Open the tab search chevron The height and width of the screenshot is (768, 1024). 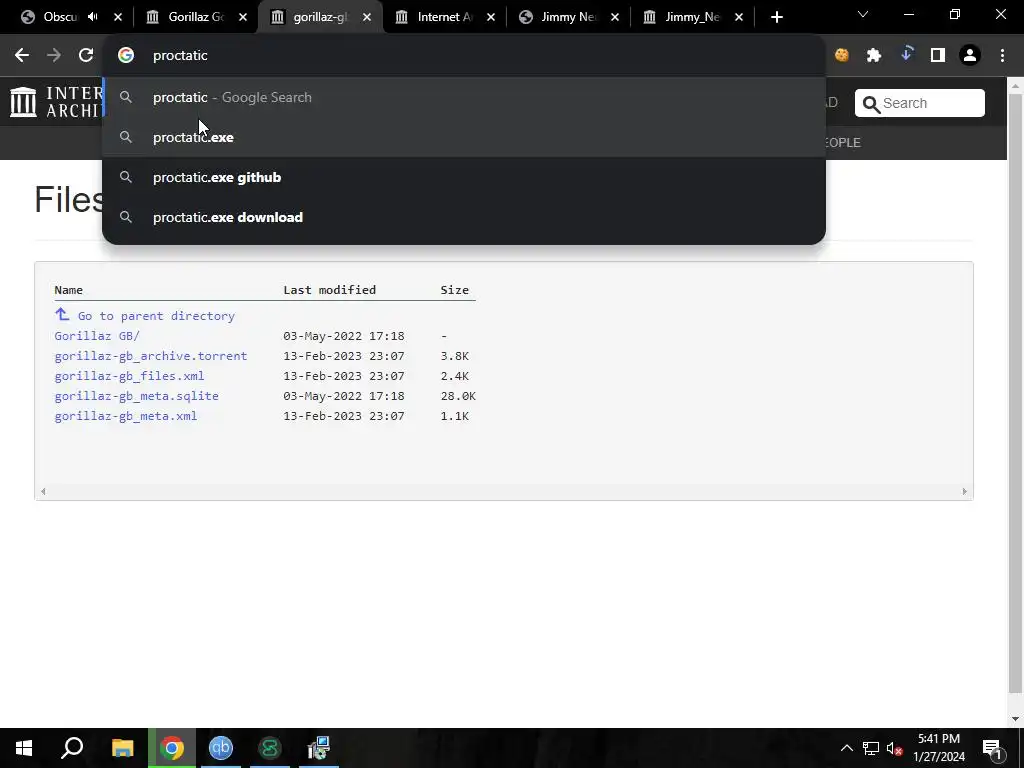point(863,14)
